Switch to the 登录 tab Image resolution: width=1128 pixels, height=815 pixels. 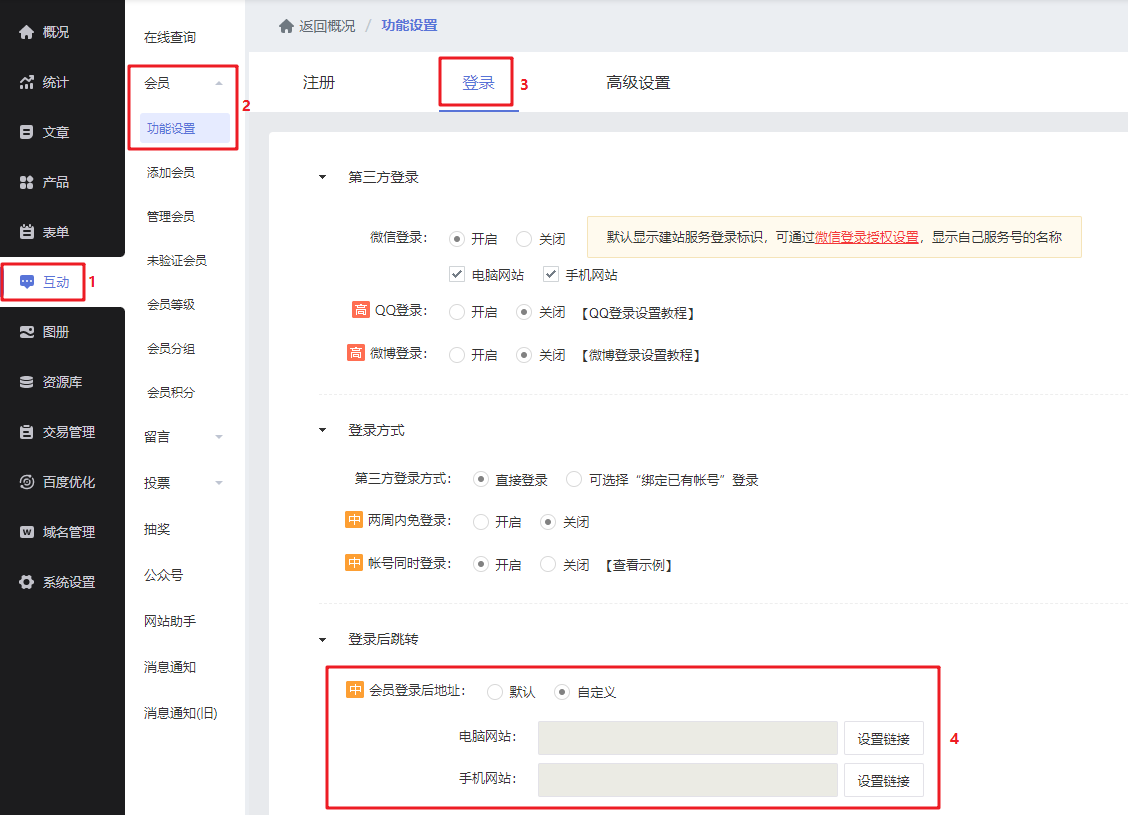(478, 83)
